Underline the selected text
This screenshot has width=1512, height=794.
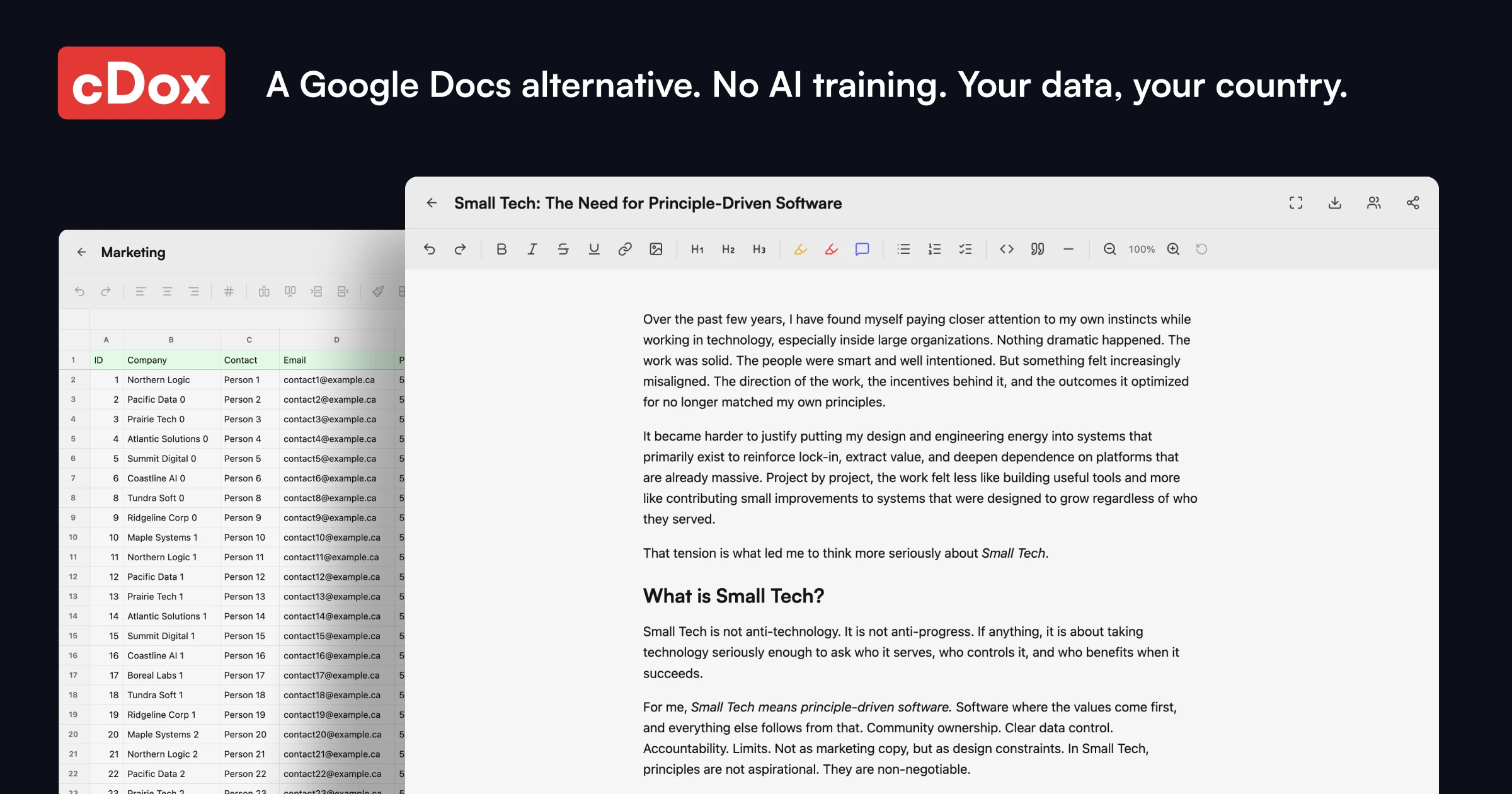(x=594, y=250)
